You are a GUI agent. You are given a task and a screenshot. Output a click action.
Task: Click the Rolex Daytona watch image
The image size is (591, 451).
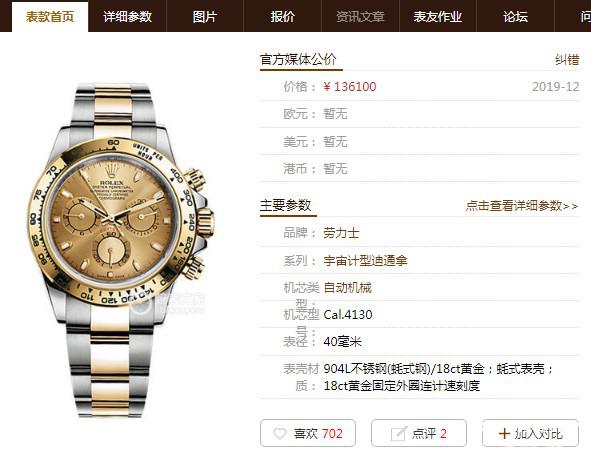(x=121, y=251)
